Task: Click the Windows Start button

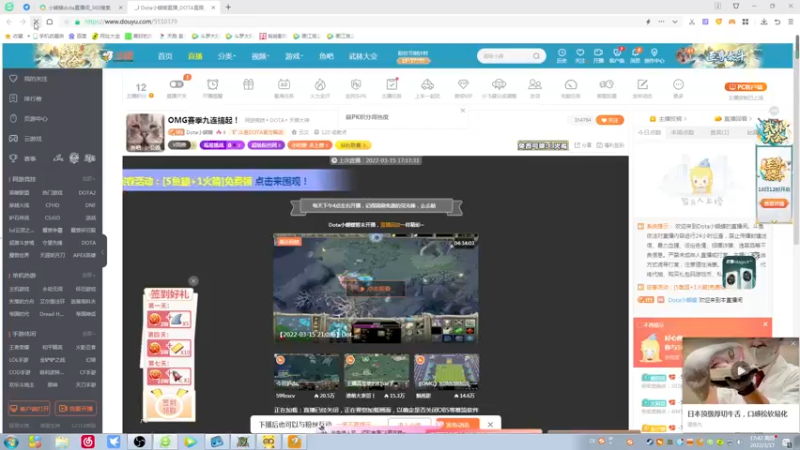Action: tap(10, 441)
